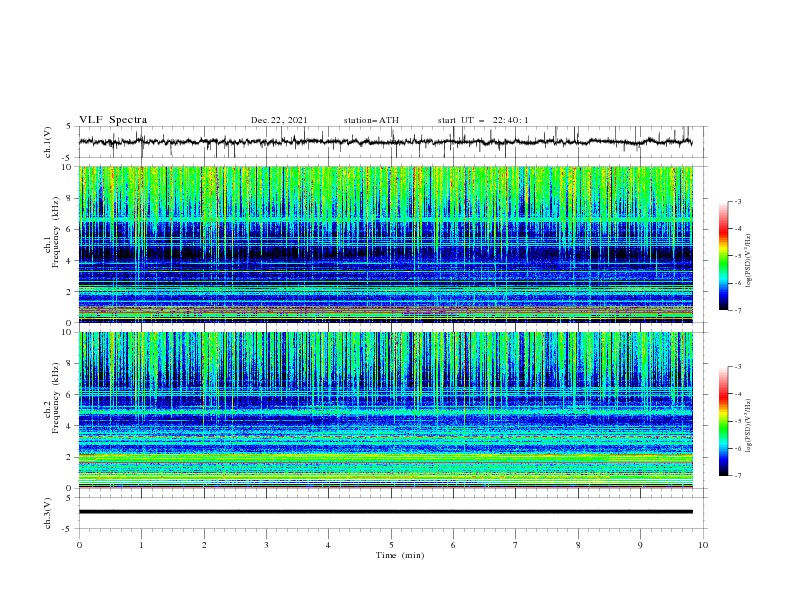Click the "10" tick on the time axis
Image resolution: width=792 pixels, height=612 pixels.
pyautogui.click(x=703, y=545)
